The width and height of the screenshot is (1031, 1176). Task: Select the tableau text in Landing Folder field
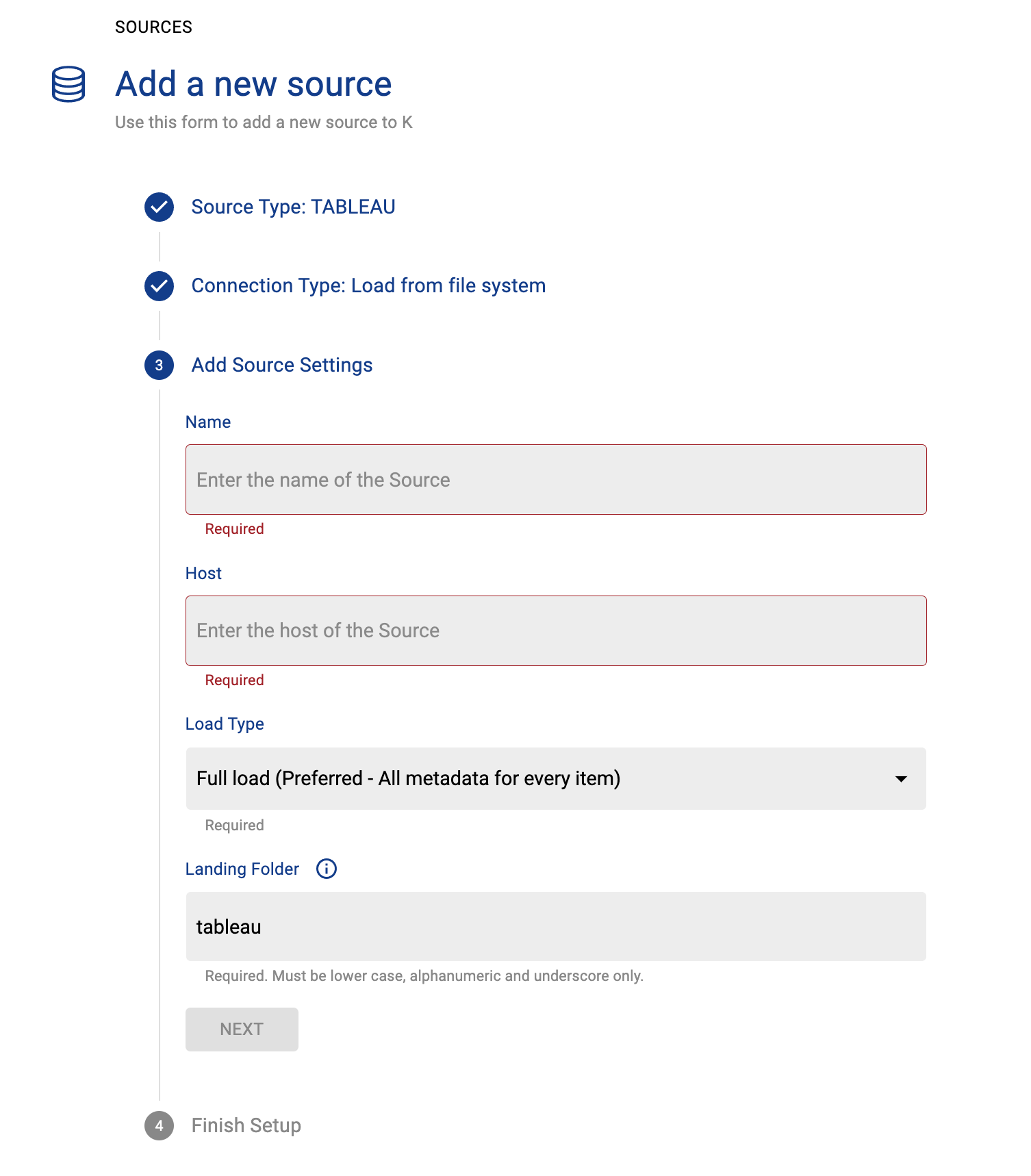point(229,927)
